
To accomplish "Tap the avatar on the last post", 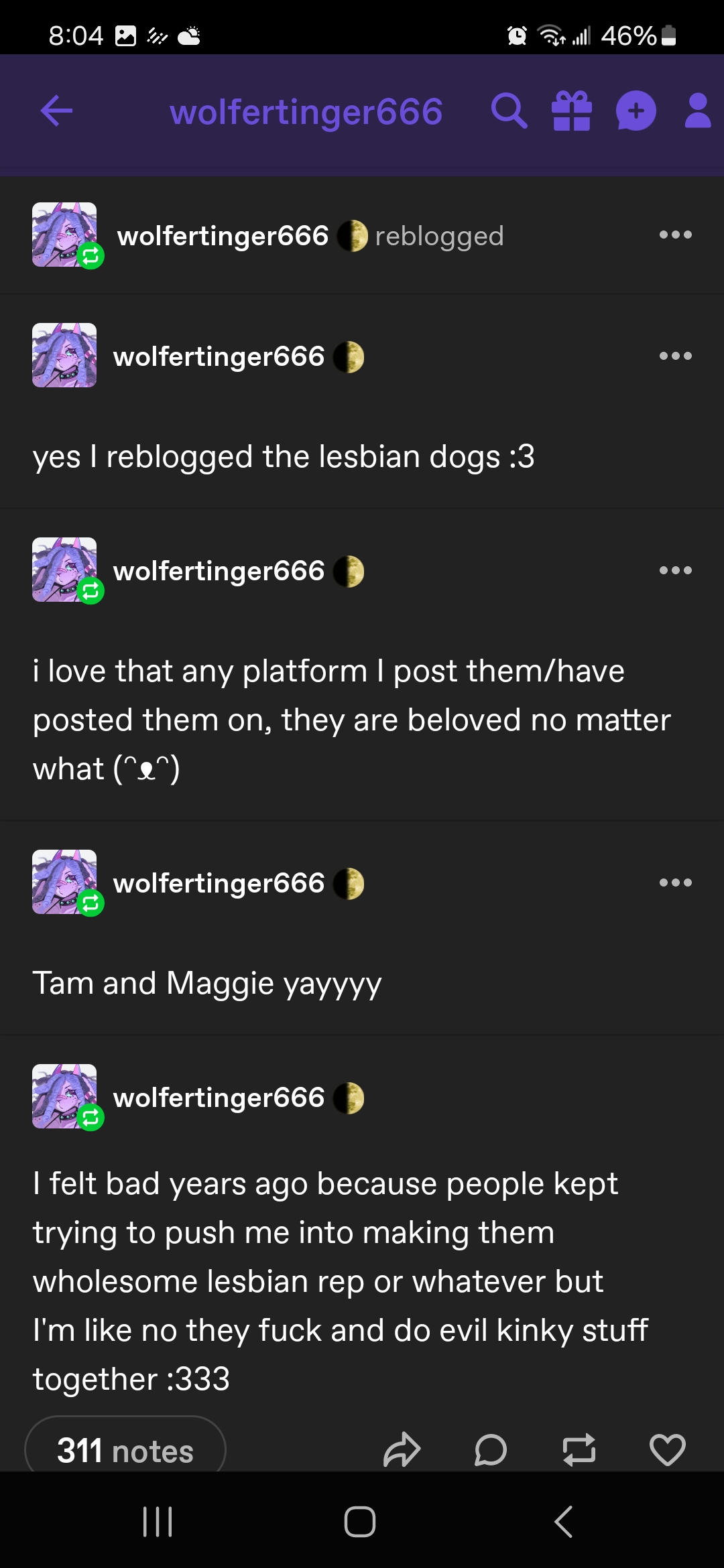I will coord(65,1096).
